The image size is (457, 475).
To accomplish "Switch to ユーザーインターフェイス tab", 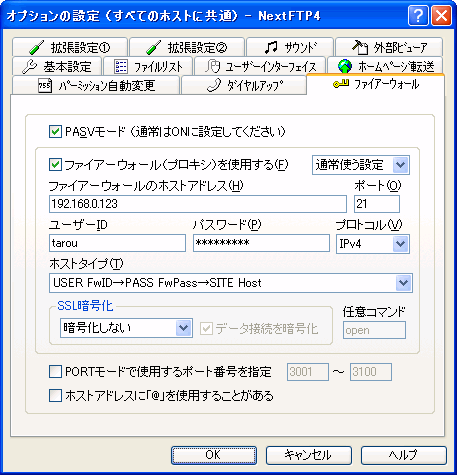I will pos(260,66).
